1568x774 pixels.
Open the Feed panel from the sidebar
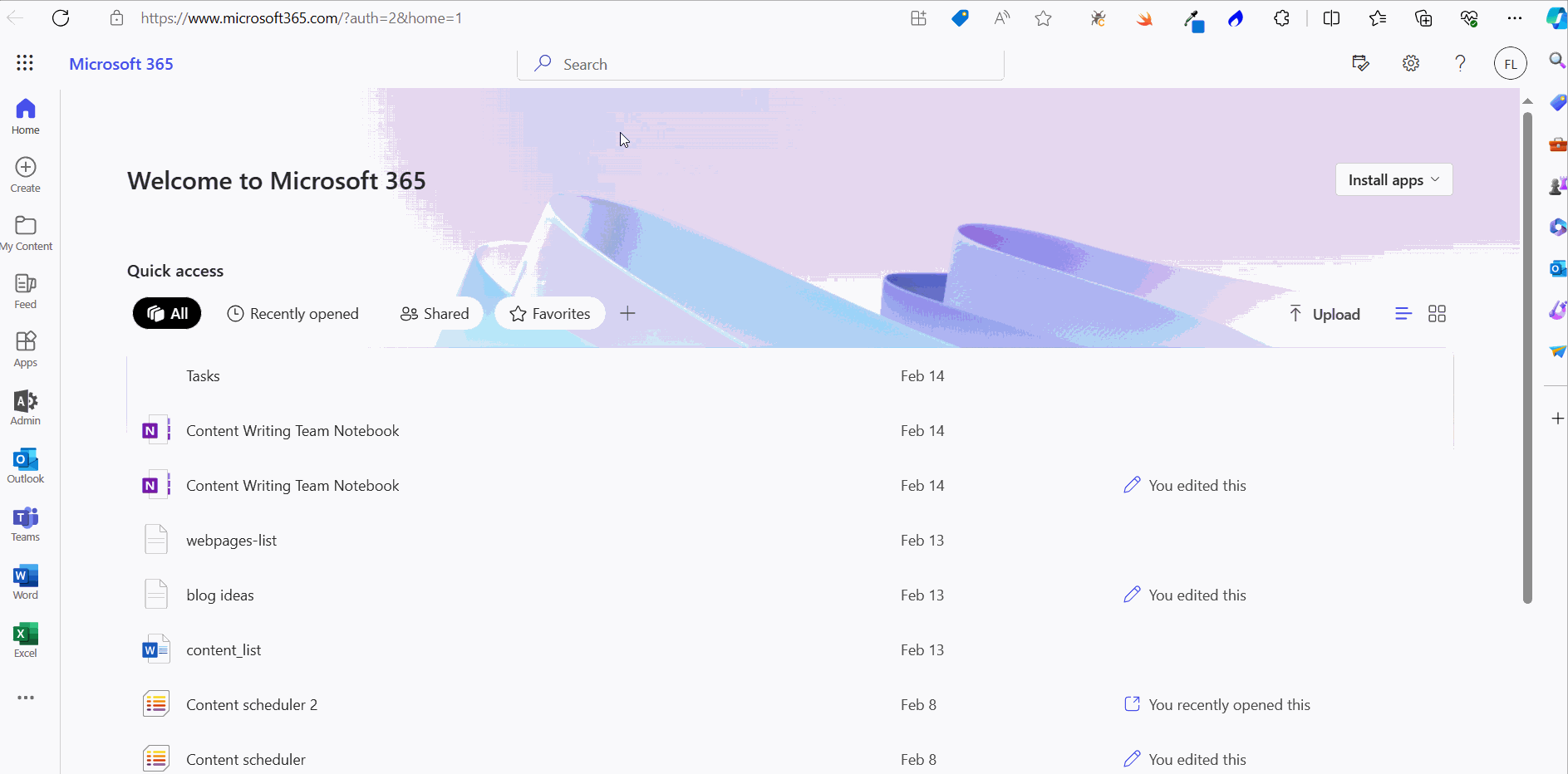pos(25,289)
